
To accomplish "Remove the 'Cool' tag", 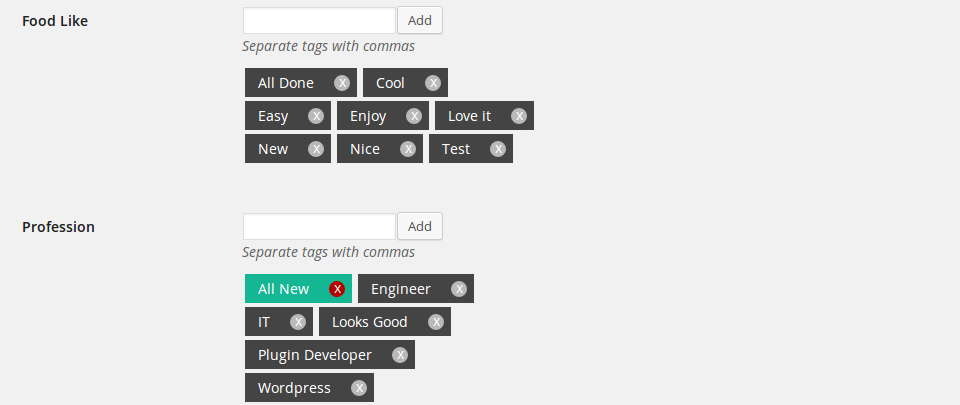I will 433,83.
